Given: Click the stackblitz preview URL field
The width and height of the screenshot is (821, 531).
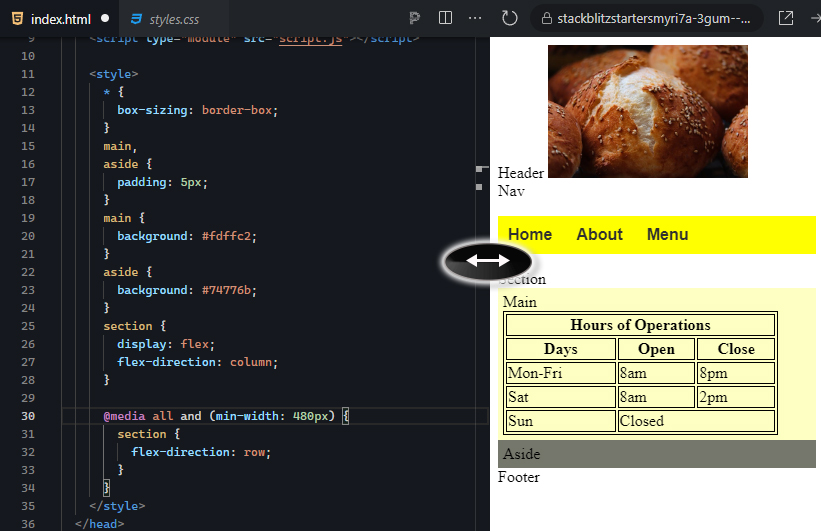Looking at the screenshot, I should [647, 19].
